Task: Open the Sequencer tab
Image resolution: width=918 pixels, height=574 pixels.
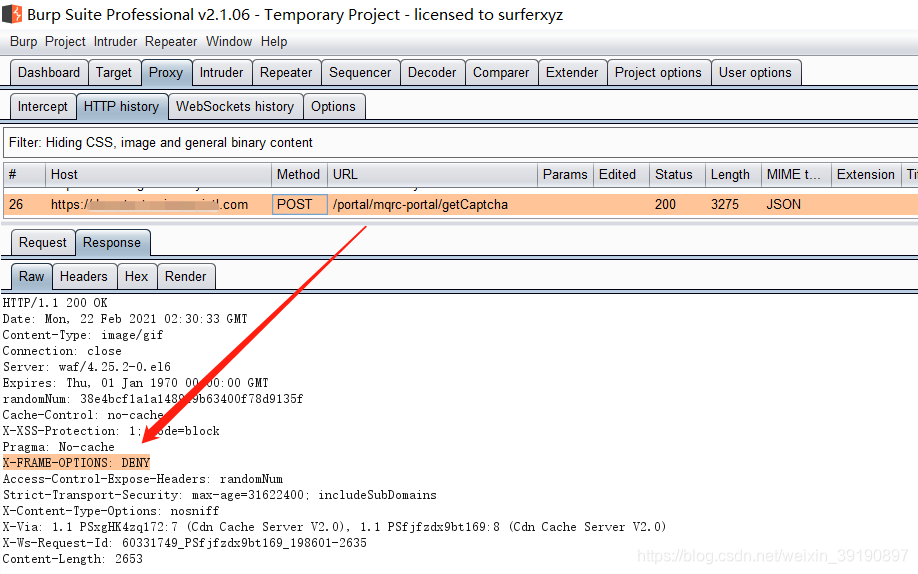Action: [360, 73]
